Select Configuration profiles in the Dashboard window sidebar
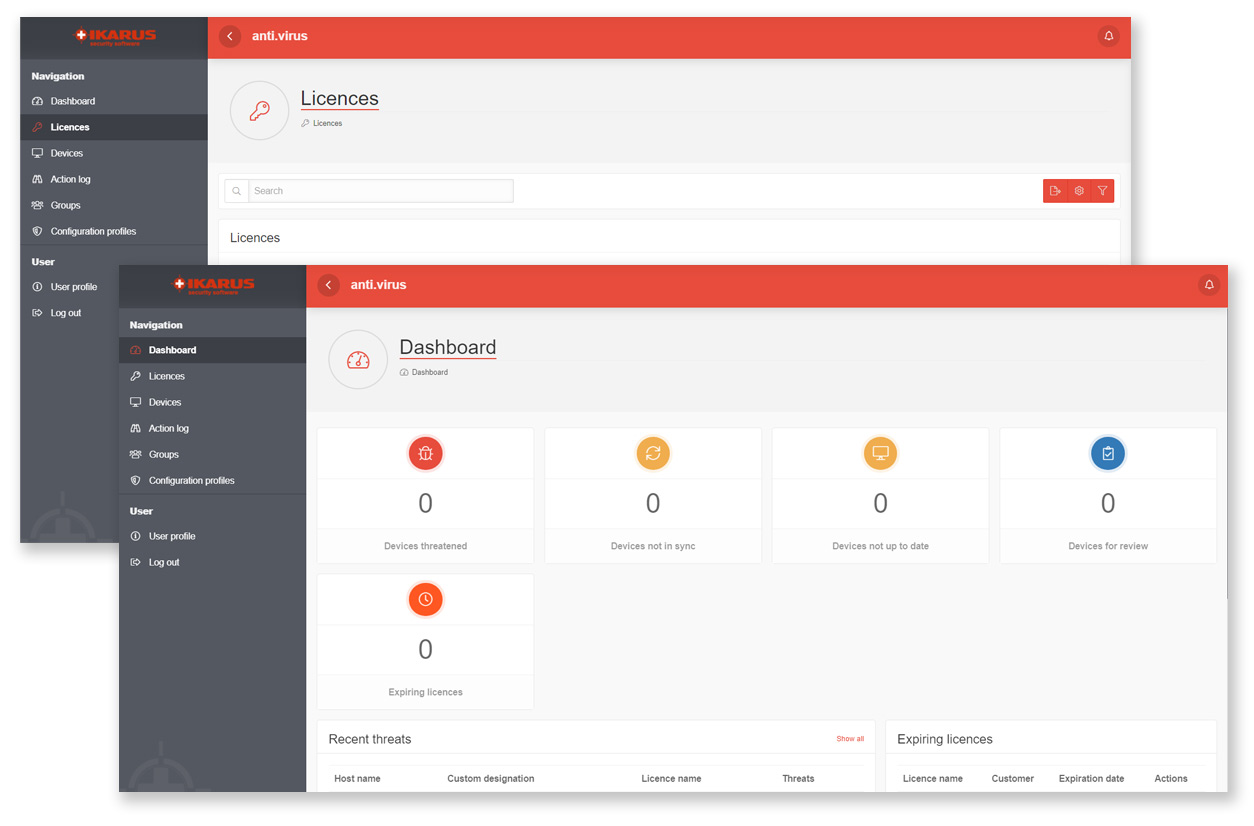This screenshot has height=826, width=1254. (191, 480)
